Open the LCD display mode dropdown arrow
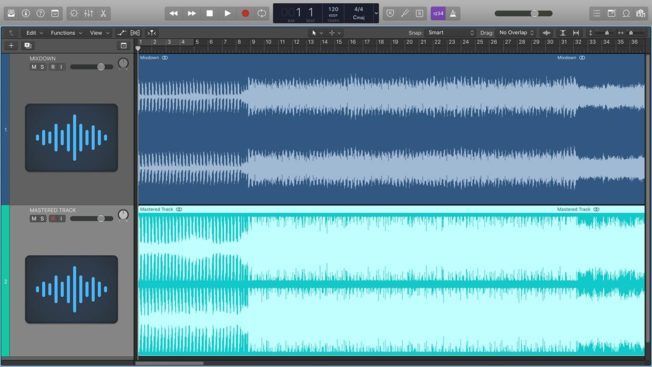Image resolution: width=652 pixels, height=367 pixels. tap(376, 13)
